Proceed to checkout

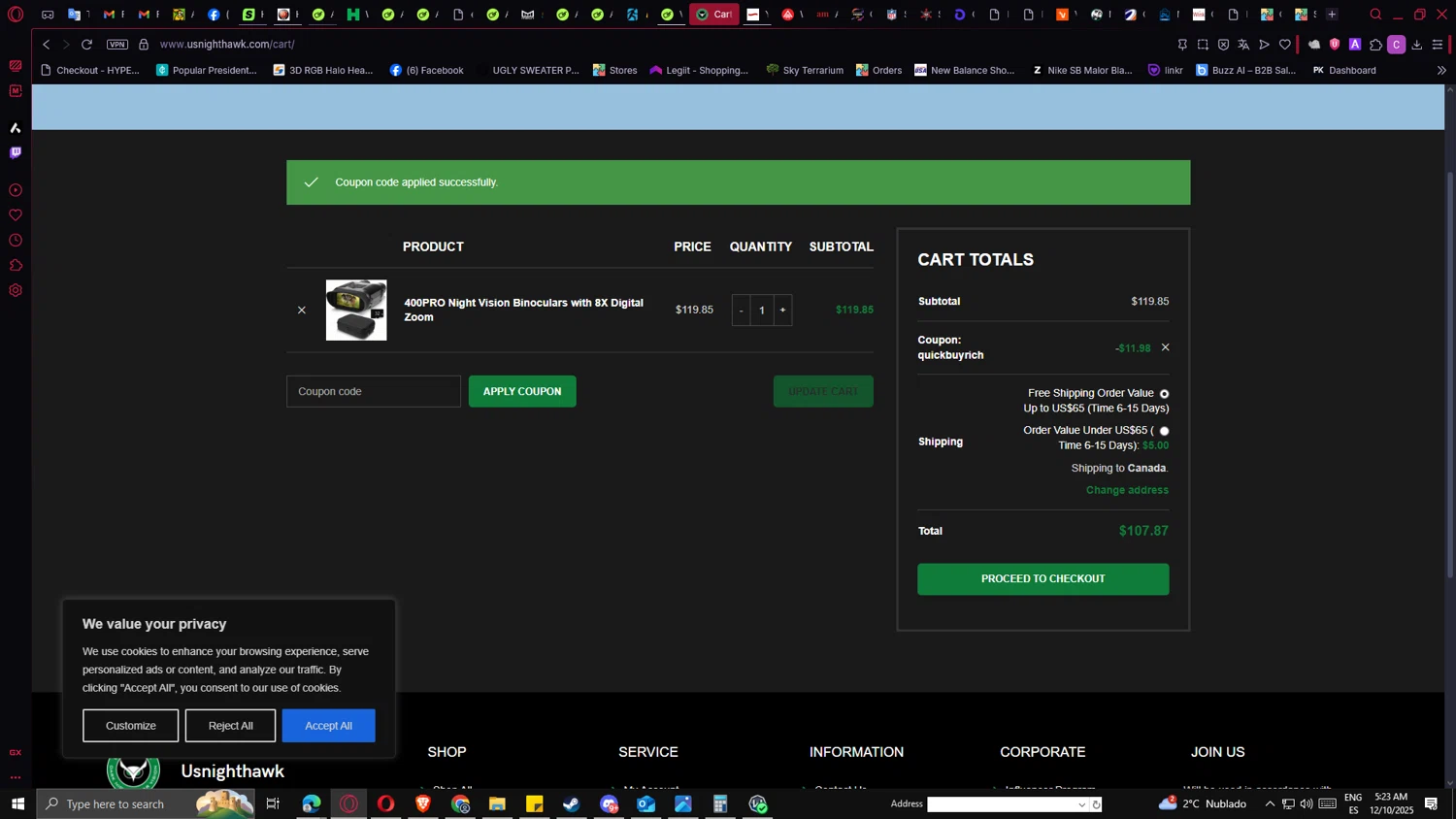point(1043,579)
